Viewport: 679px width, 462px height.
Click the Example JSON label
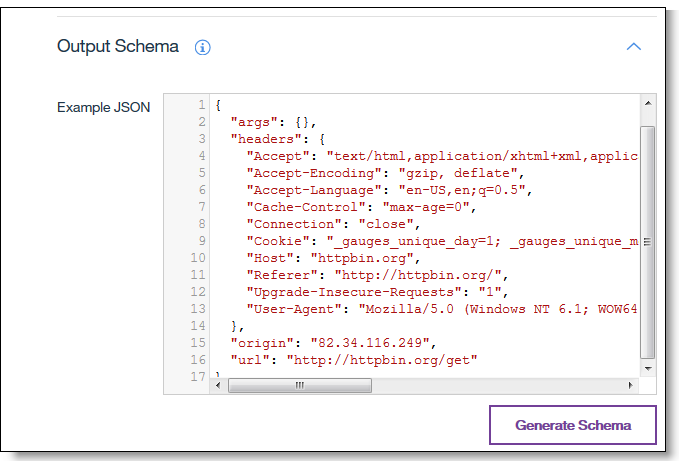[x=104, y=107]
